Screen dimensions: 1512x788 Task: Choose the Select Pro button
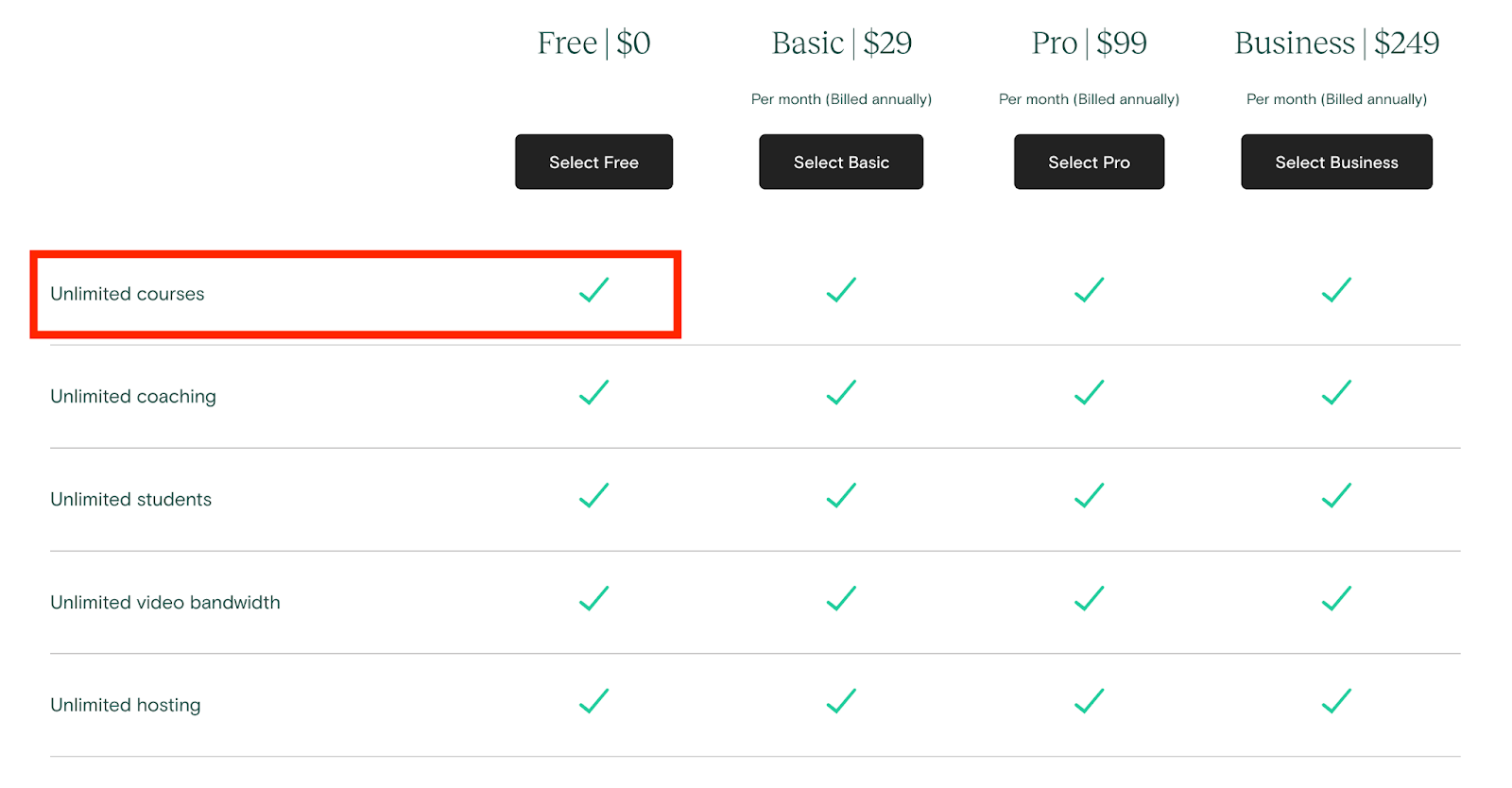coord(1089,162)
